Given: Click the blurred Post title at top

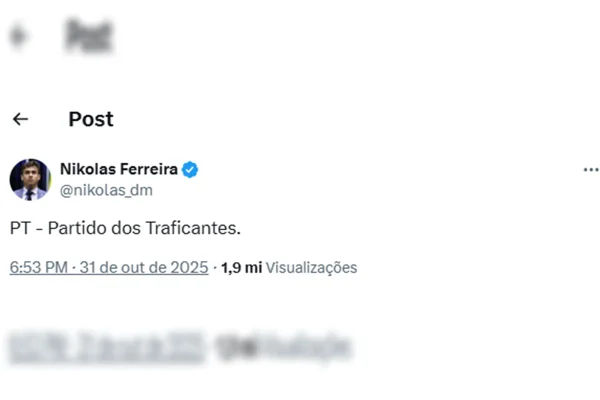Looking at the screenshot, I should point(88,37).
